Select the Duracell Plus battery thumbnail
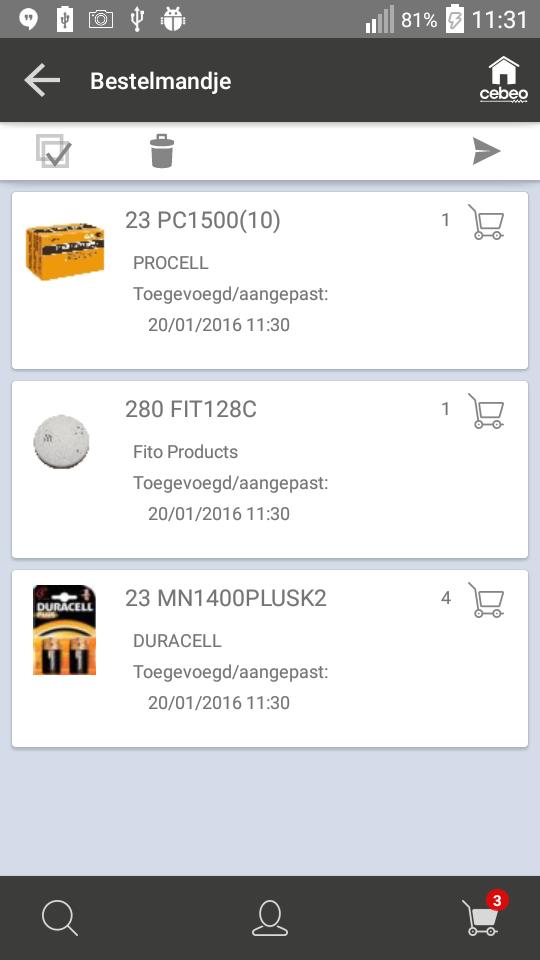Screen dimensions: 540x960 tap(64, 630)
